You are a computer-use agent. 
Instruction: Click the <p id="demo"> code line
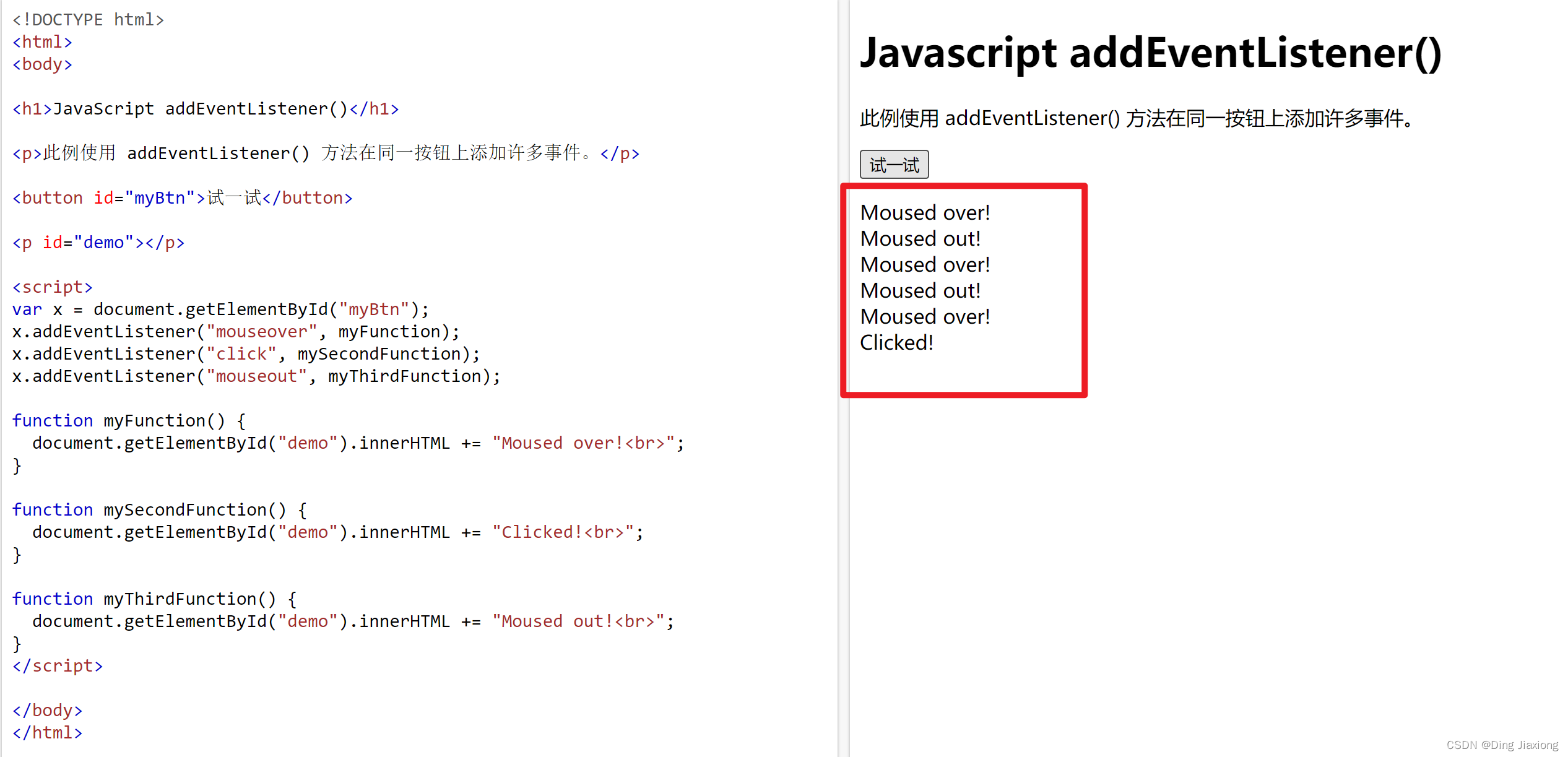point(98,243)
